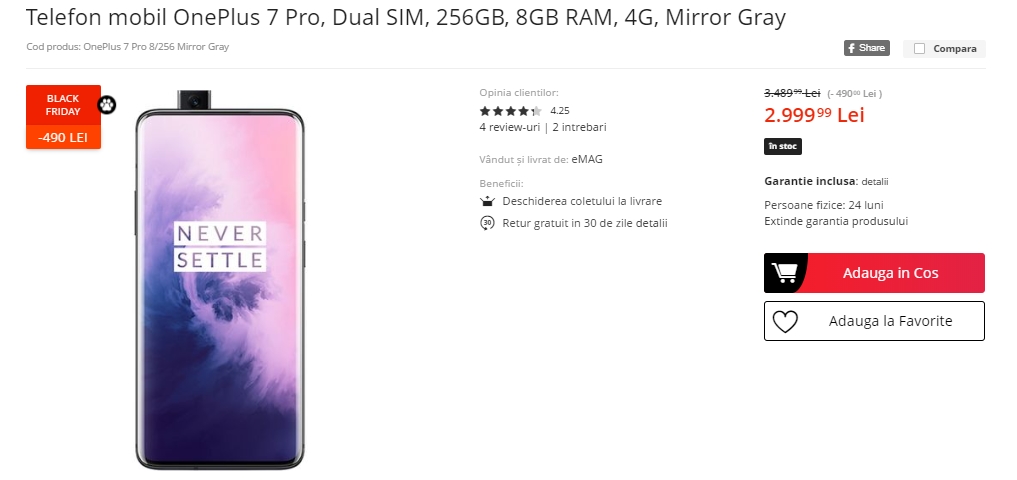
Task: Click the Facebook Share button
Action: tap(867, 48)
